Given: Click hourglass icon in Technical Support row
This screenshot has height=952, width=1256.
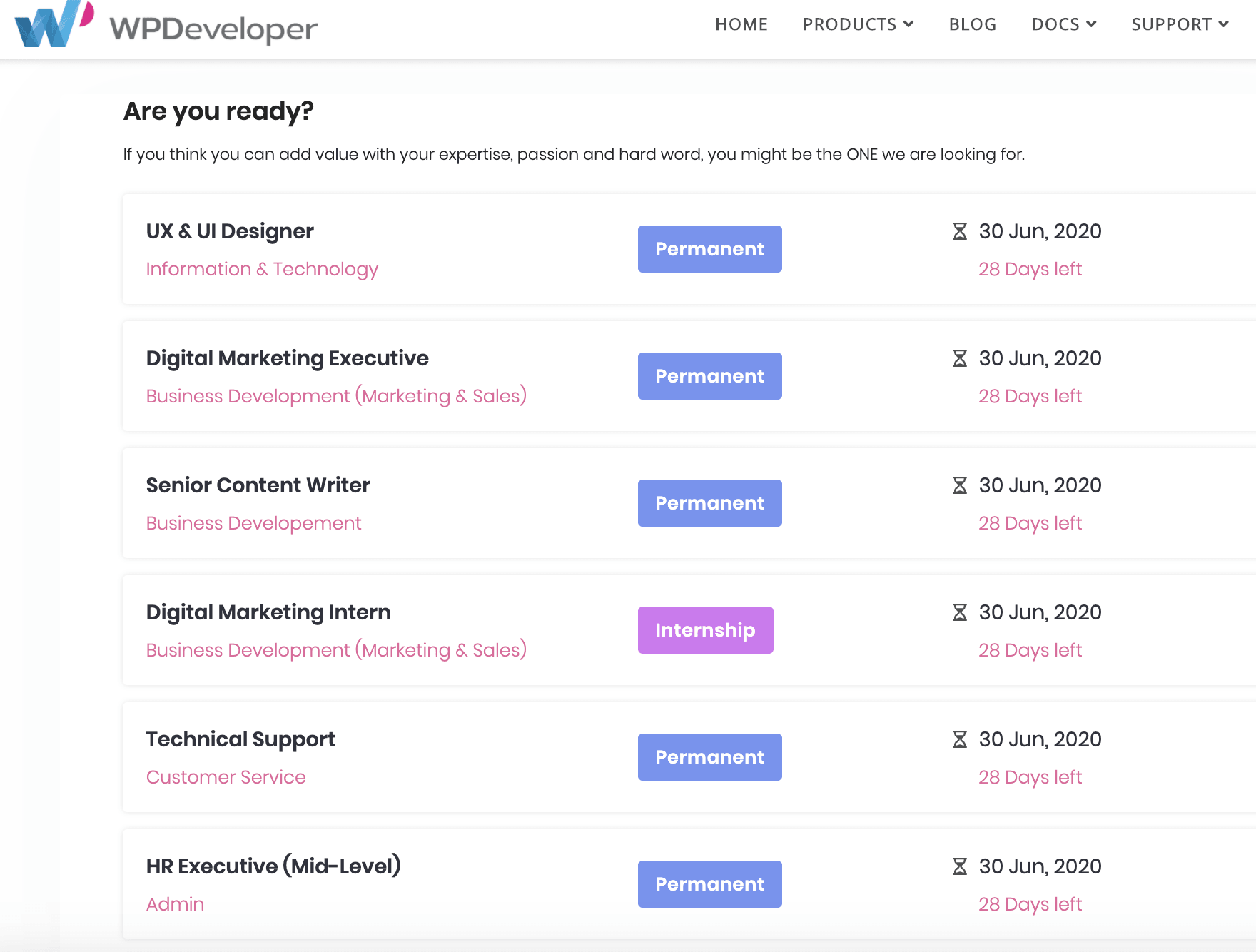Looking at the screenshot, I should tap(960, 739).
